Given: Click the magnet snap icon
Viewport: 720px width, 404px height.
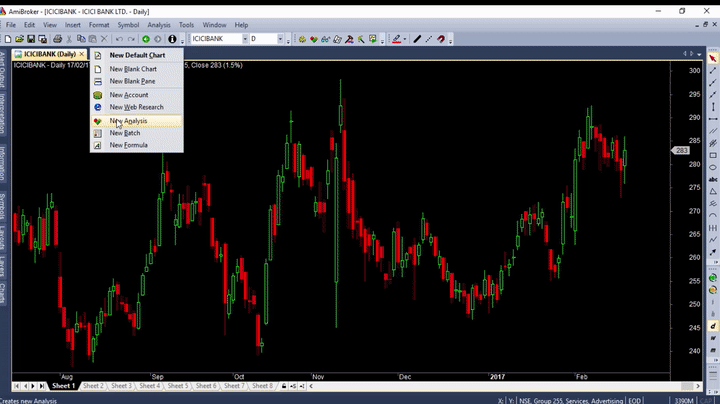Looking at the screenshot, I should [441, 39].
